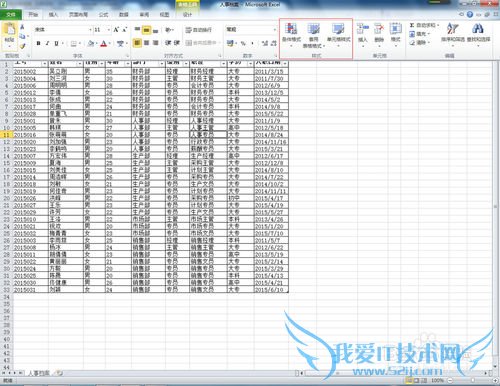Switch to the Insert (插入) tab

[x=53, y=15]
